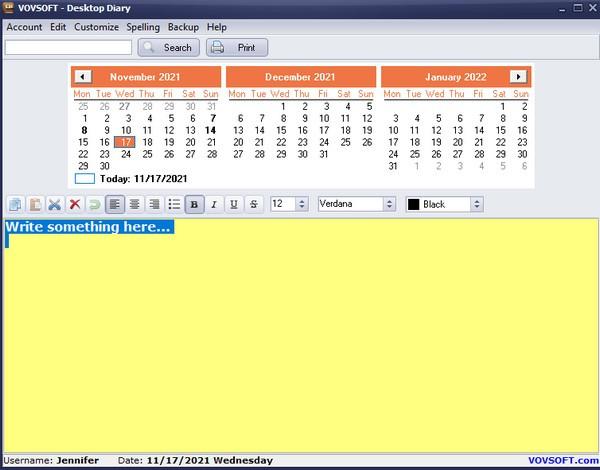This screenshot has width=600, height=470.
Task: Center-align the diary text
Action: [x=134, y=204]
